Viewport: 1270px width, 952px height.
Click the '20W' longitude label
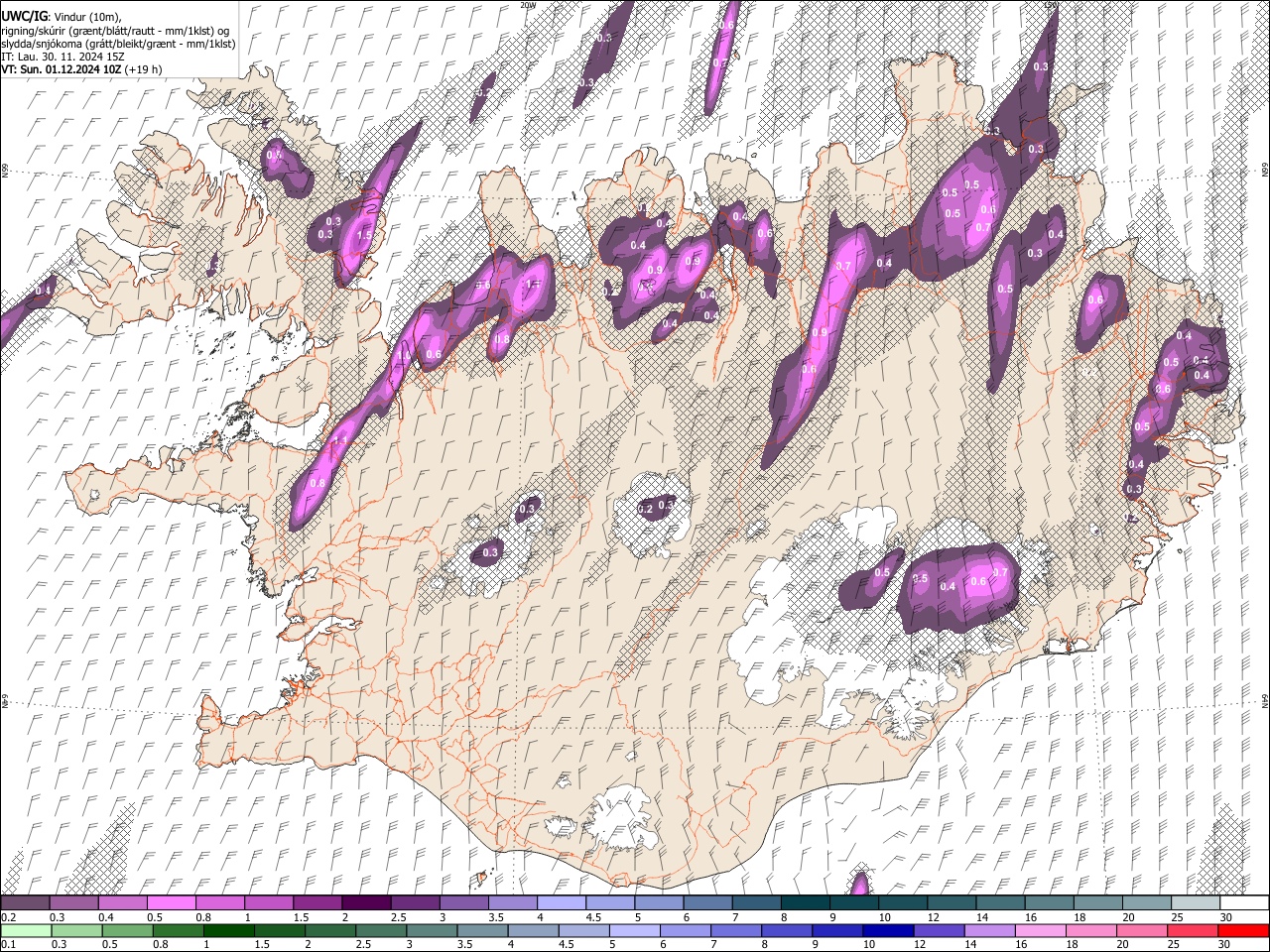[x=527, y=5]
